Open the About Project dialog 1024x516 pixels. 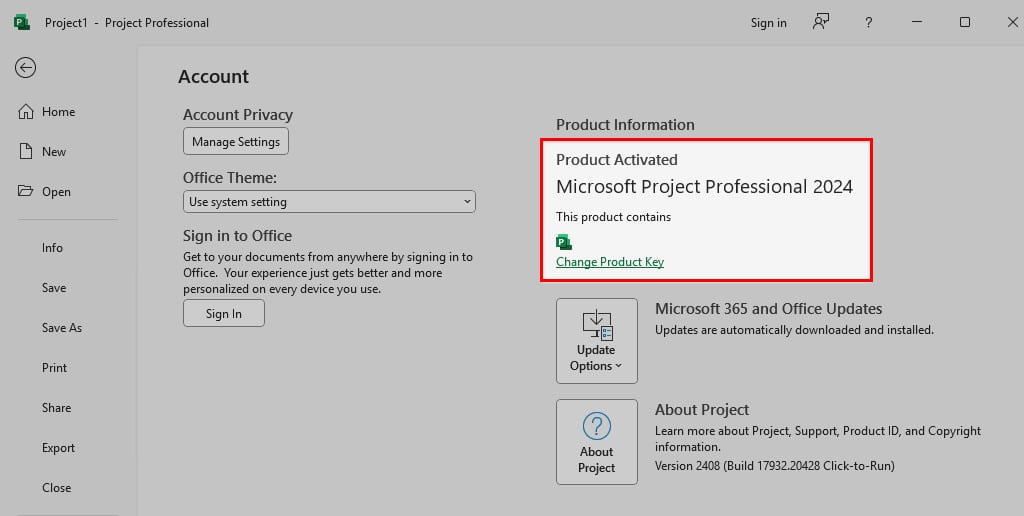point(597,442)
